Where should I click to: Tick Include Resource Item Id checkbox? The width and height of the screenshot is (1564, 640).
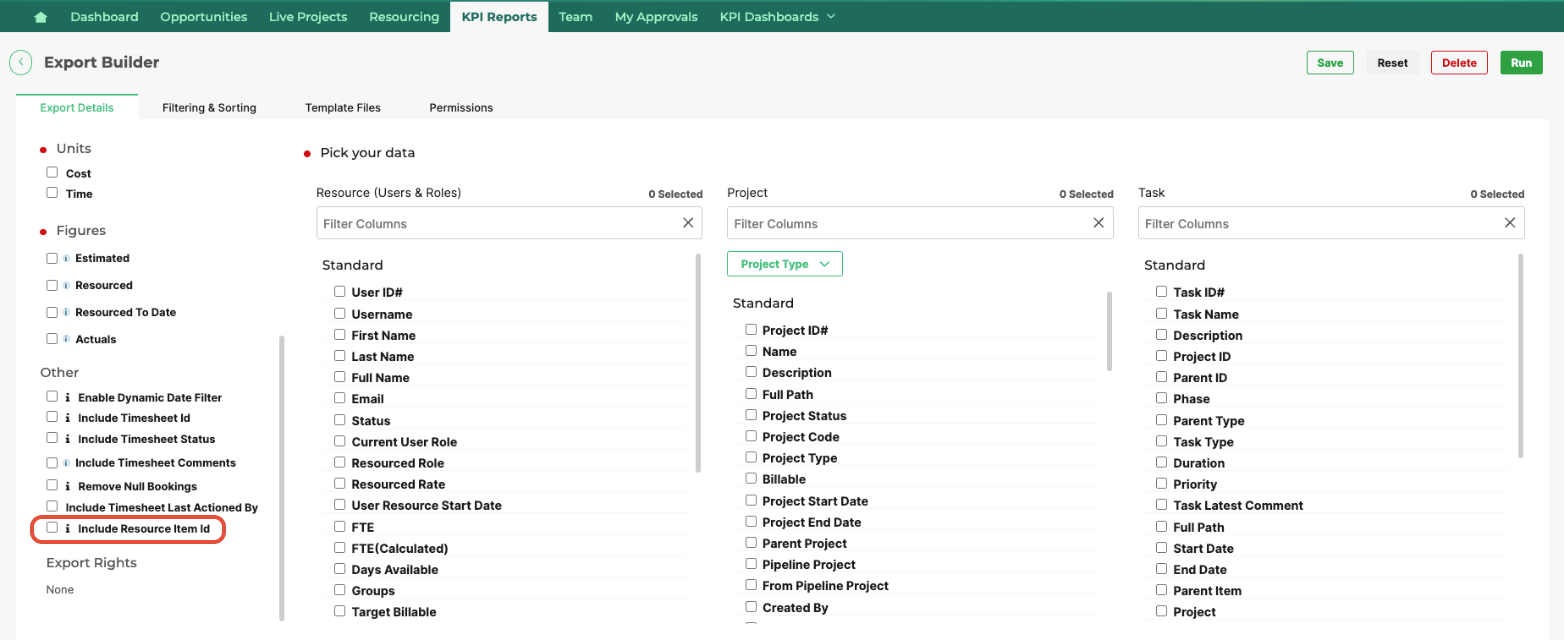point(52,527)
